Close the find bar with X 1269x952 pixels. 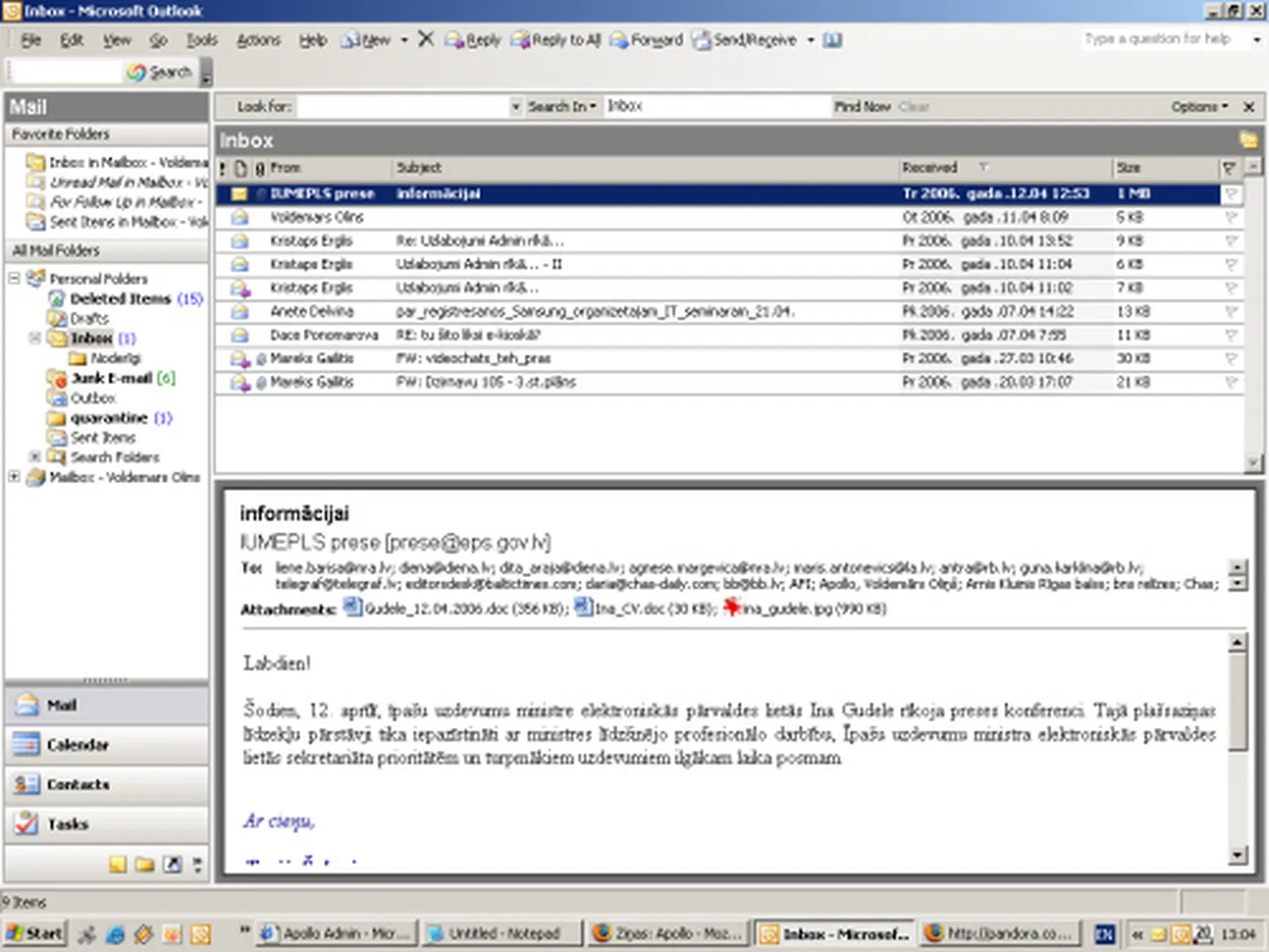click(1249, 106)
